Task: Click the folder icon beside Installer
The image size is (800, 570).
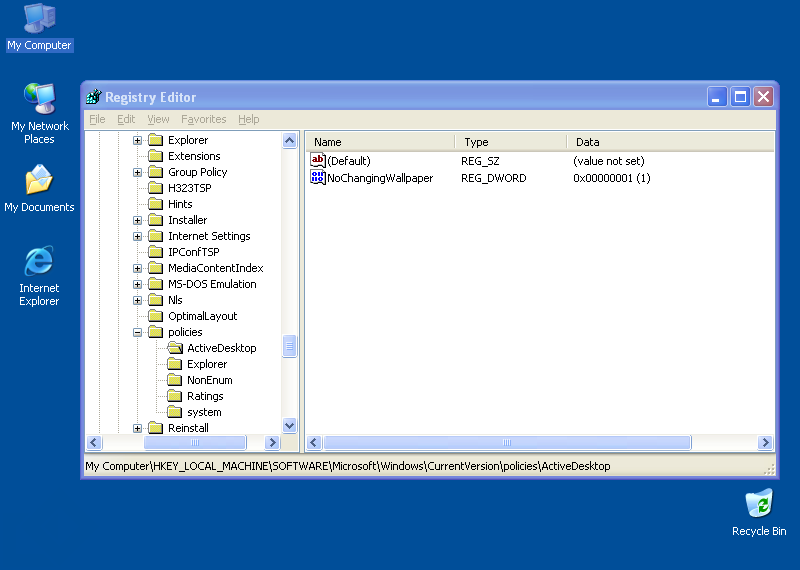Action: pyautogui.click(x=156, y=220)
